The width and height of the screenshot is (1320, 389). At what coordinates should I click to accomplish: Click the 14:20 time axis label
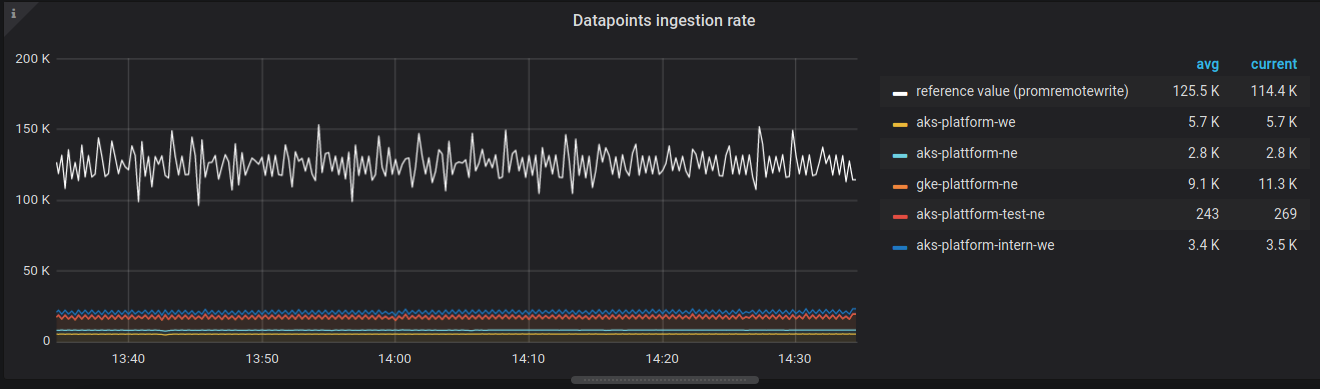pos(661,358)
